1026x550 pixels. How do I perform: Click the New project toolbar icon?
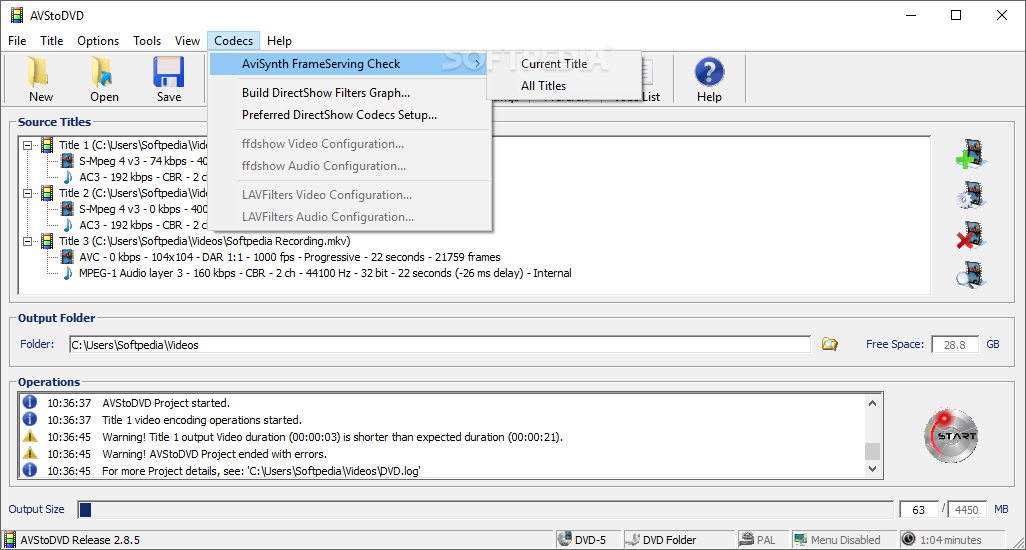pos(39,72)
